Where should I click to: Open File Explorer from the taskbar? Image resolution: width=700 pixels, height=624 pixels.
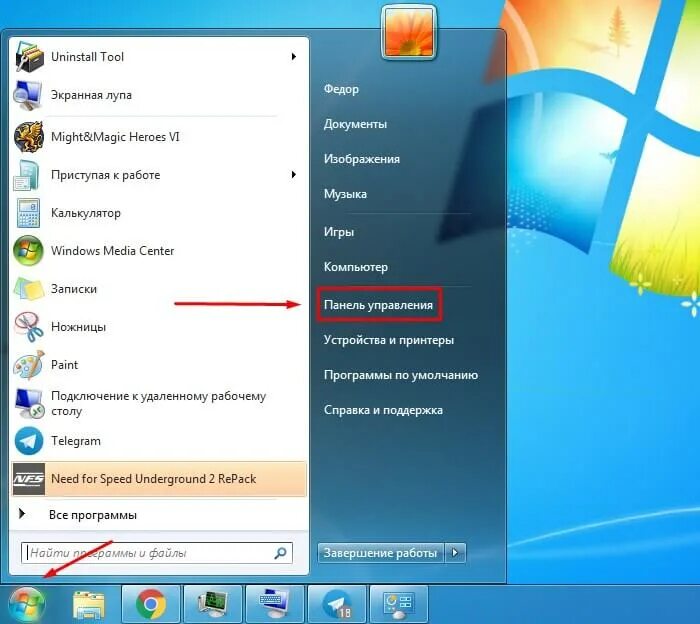coord(89,604)
